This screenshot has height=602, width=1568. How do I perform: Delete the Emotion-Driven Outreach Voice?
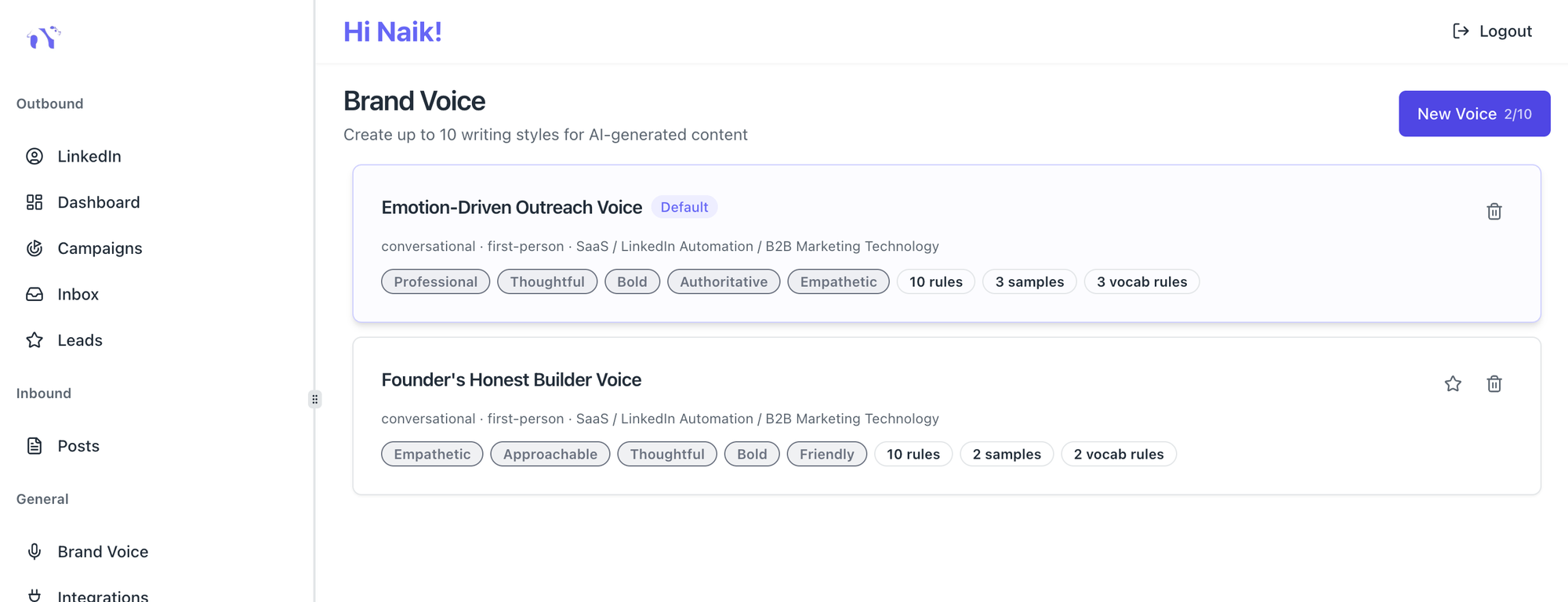pos(1494,212)
